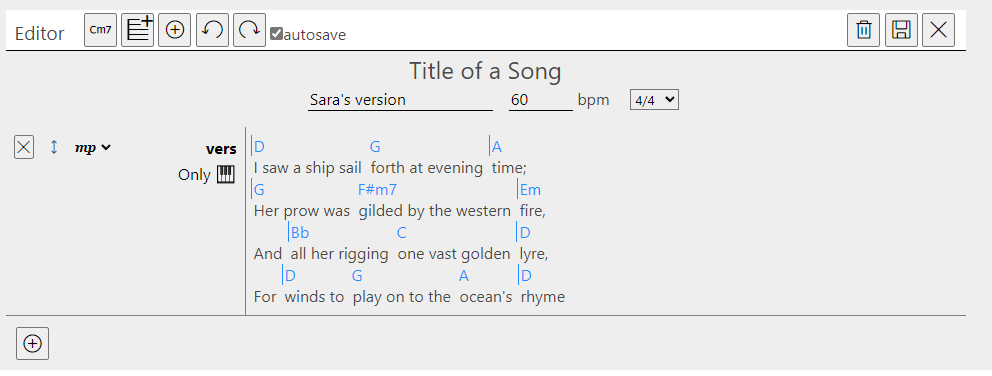Delete song using trash can icon
This screenshot has height=376, width=992.
pyautogui.click(x=864, y=30)
